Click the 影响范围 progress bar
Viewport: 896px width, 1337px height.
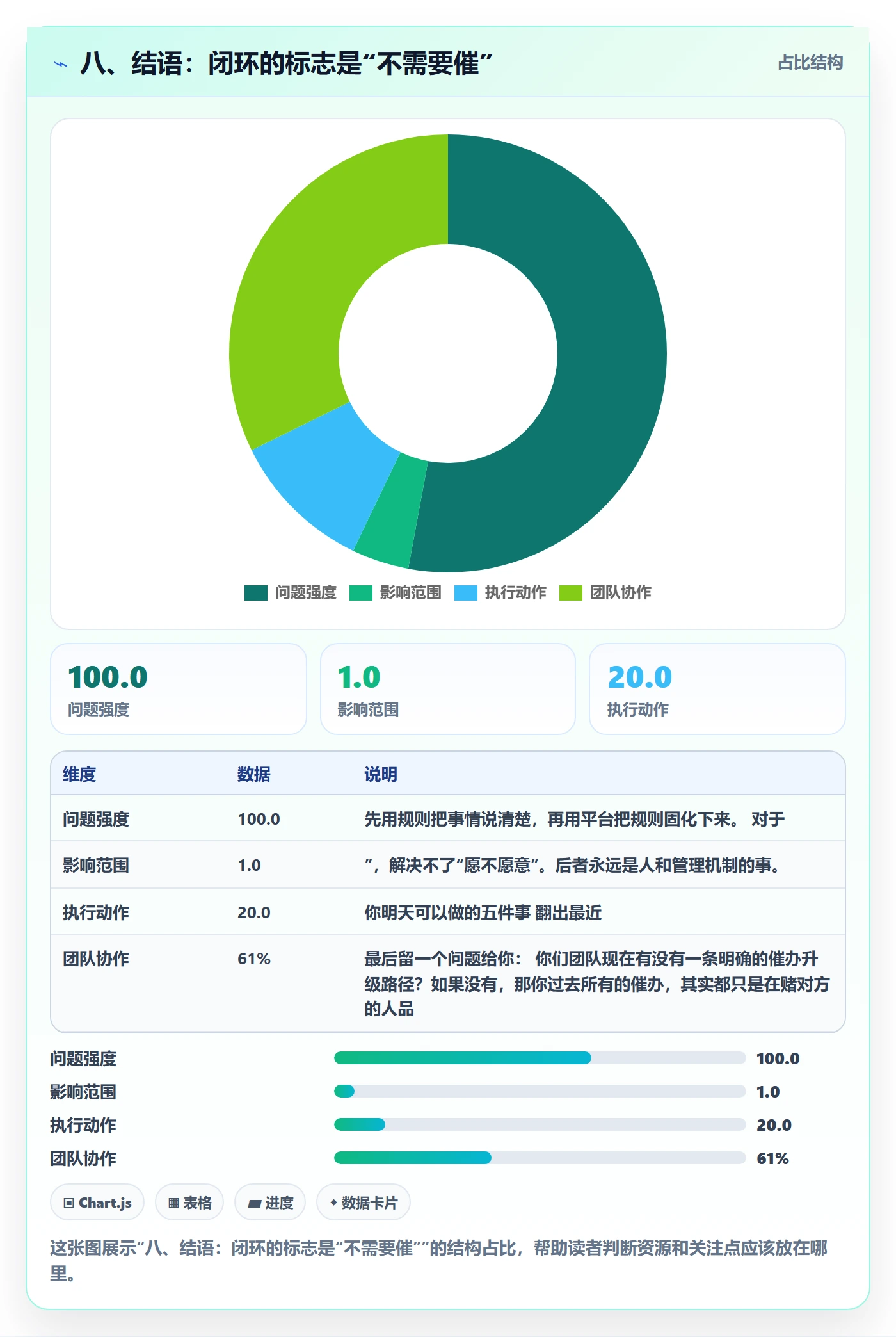[540, 1091]
